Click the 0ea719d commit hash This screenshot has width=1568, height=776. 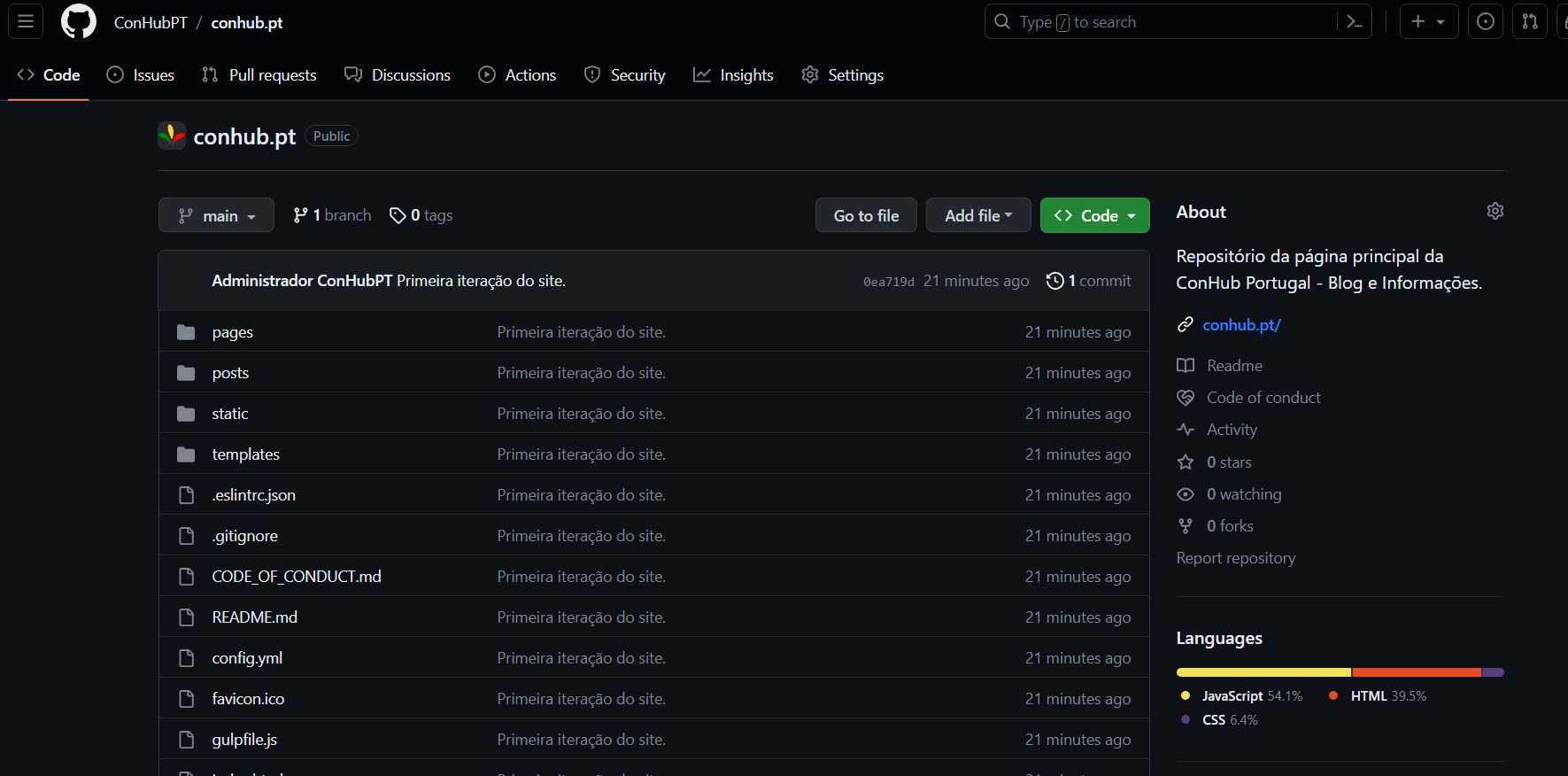pyautogui.click(x=888, y=282)
